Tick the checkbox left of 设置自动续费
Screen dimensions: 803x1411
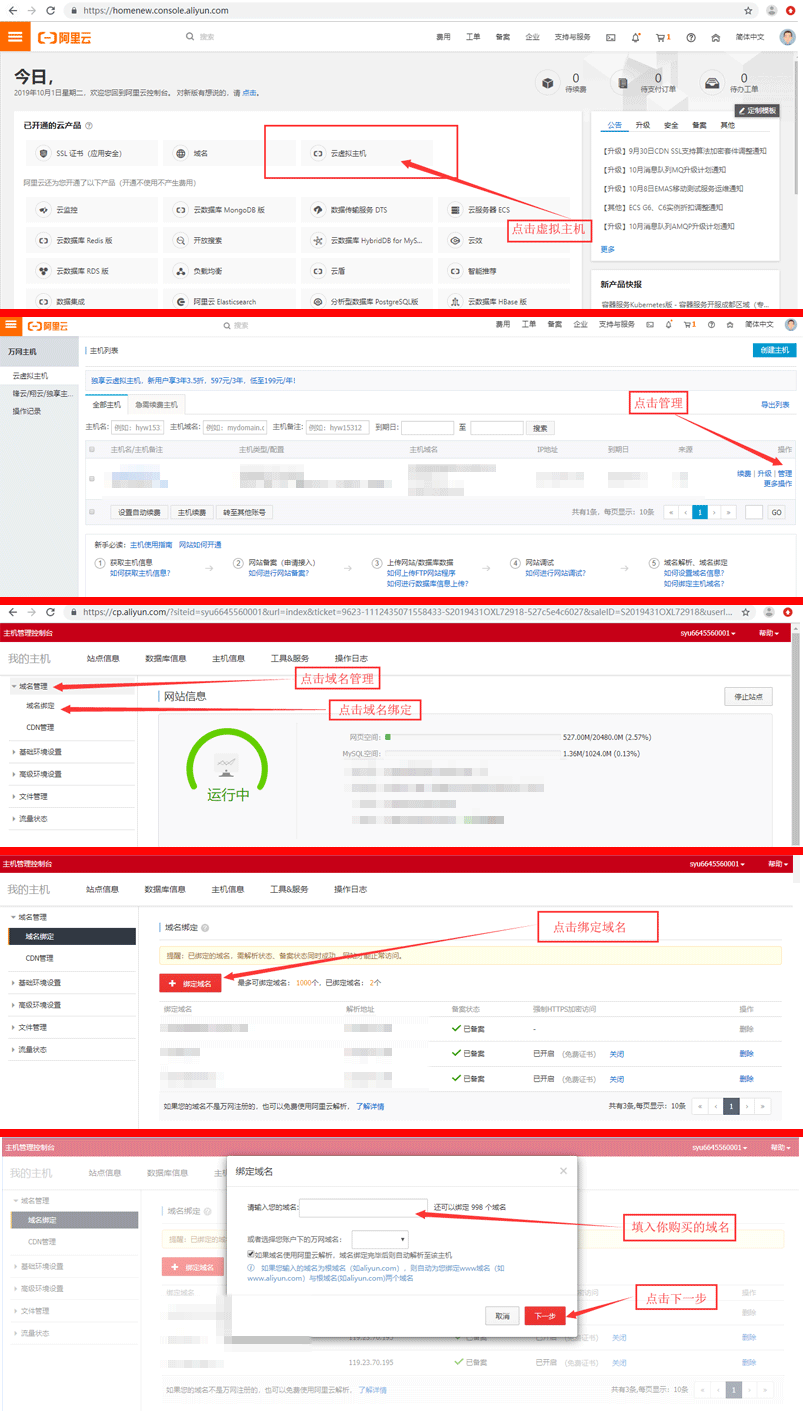(x=92, y=512)
